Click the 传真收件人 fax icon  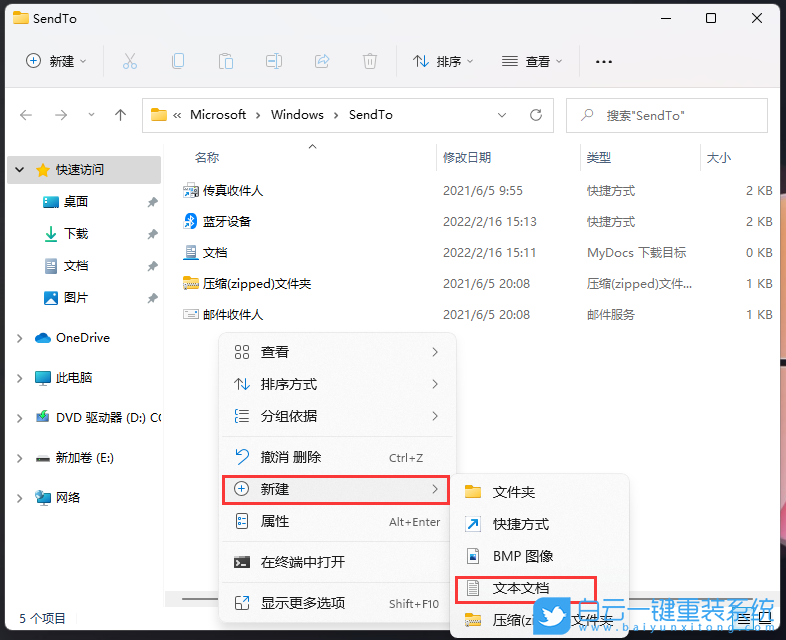pyautogui.click(x=190, y=190)
